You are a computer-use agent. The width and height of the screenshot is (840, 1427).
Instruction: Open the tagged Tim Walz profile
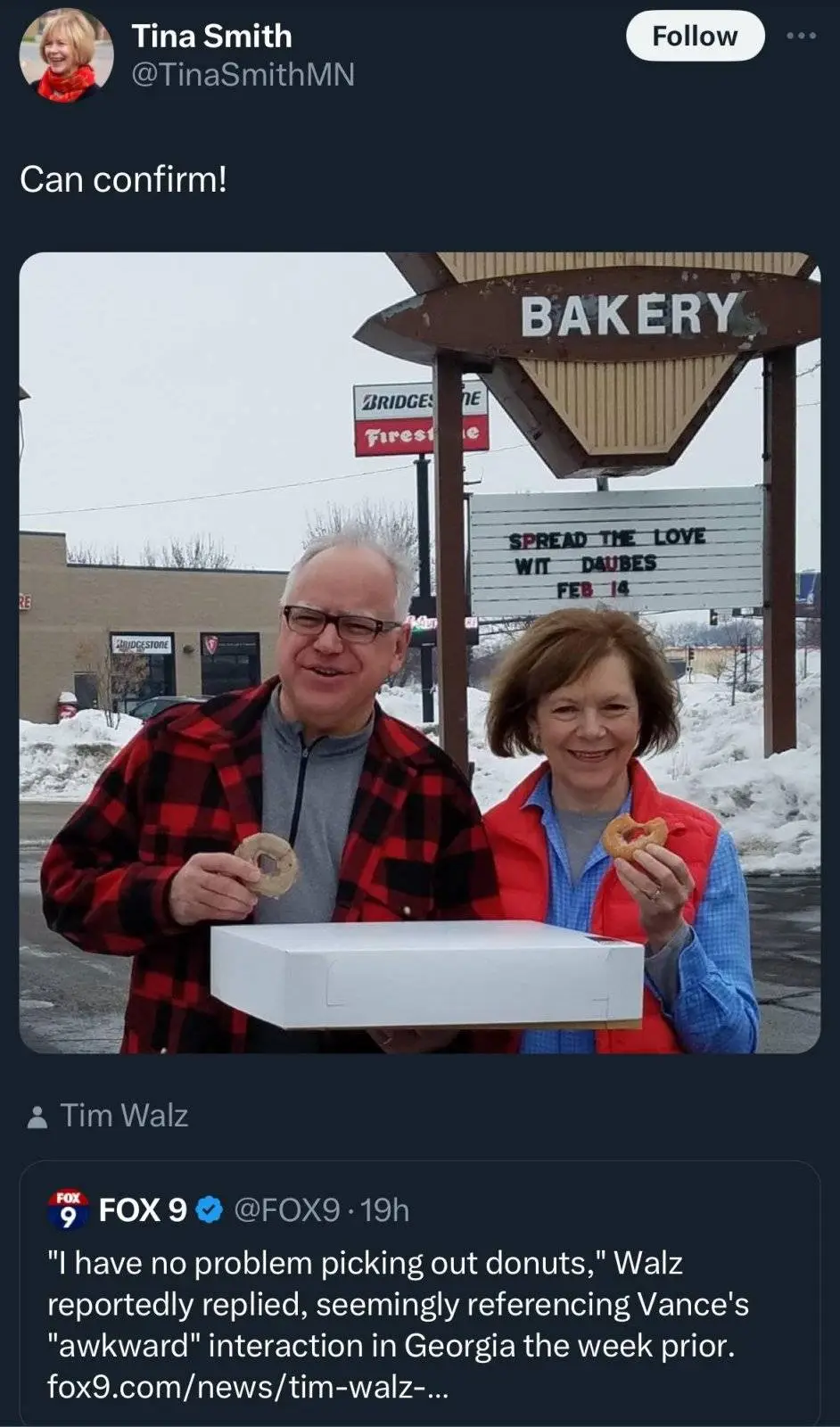pos(124,1116)
